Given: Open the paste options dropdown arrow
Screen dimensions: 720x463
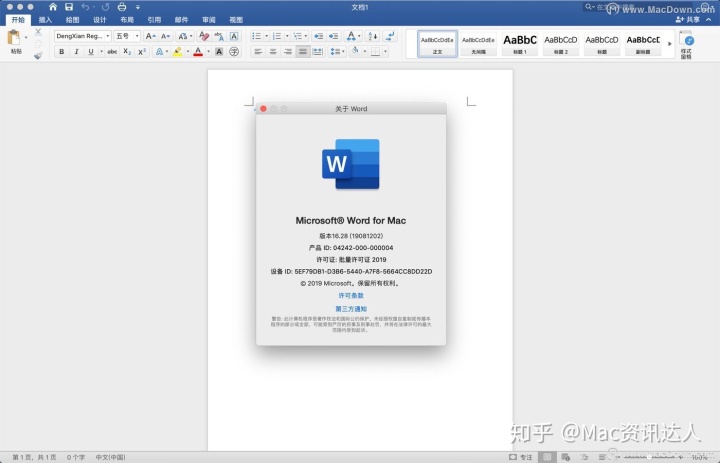Looking at the screenshot, I should 26,37.
